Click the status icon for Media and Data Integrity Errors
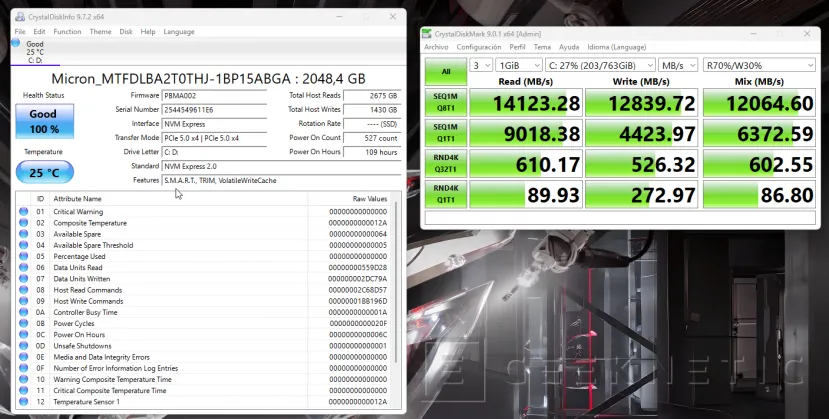829x419 pixels. point(23,357)
